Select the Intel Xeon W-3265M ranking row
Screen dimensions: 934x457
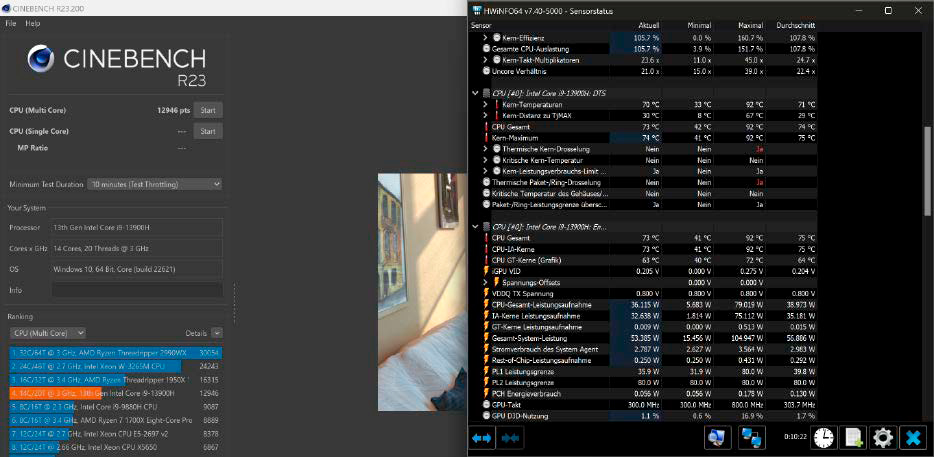click(116, 366)
